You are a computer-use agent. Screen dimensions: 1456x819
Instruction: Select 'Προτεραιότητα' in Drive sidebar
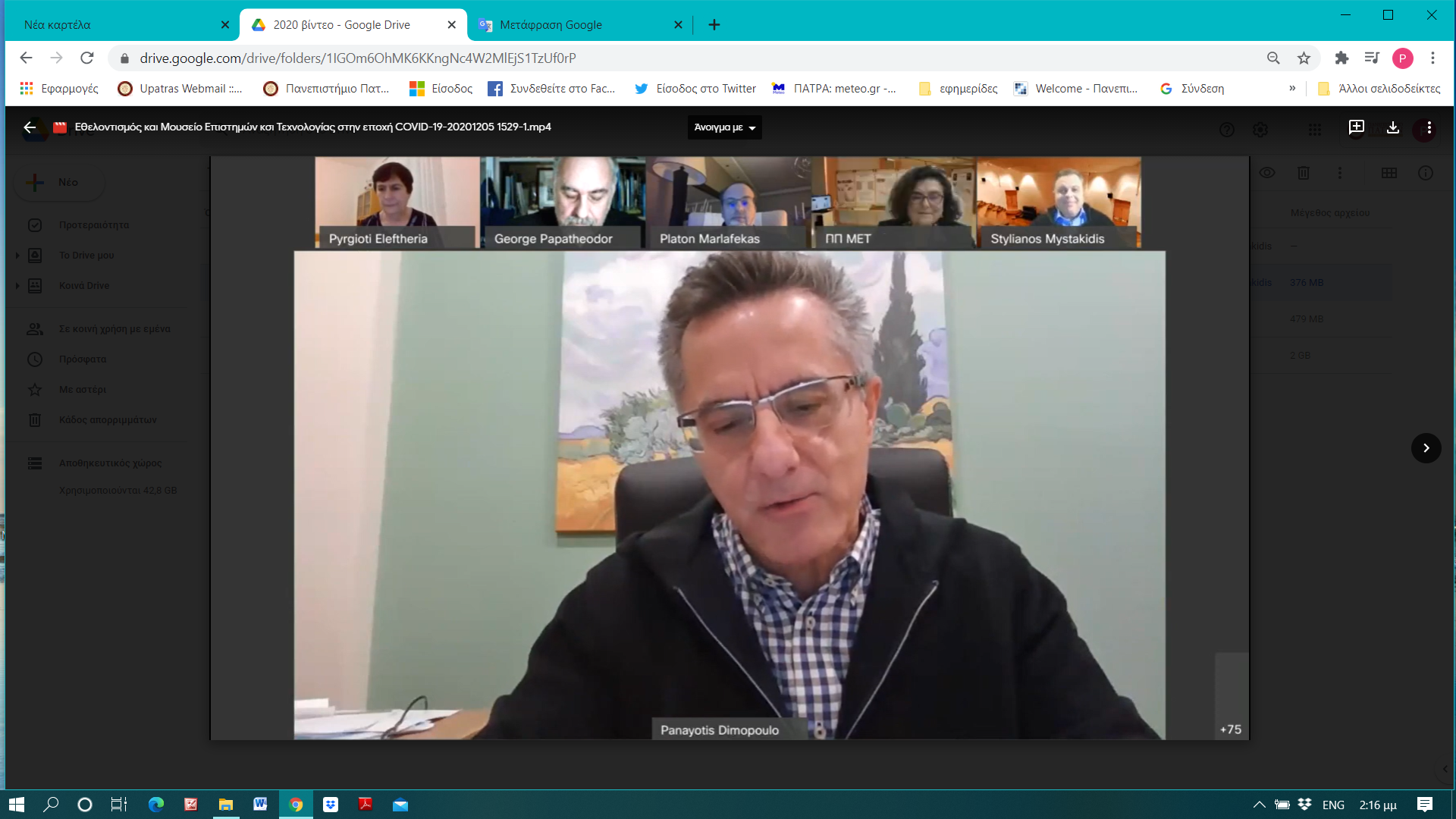pyautogui.click(x=94, y=224)
